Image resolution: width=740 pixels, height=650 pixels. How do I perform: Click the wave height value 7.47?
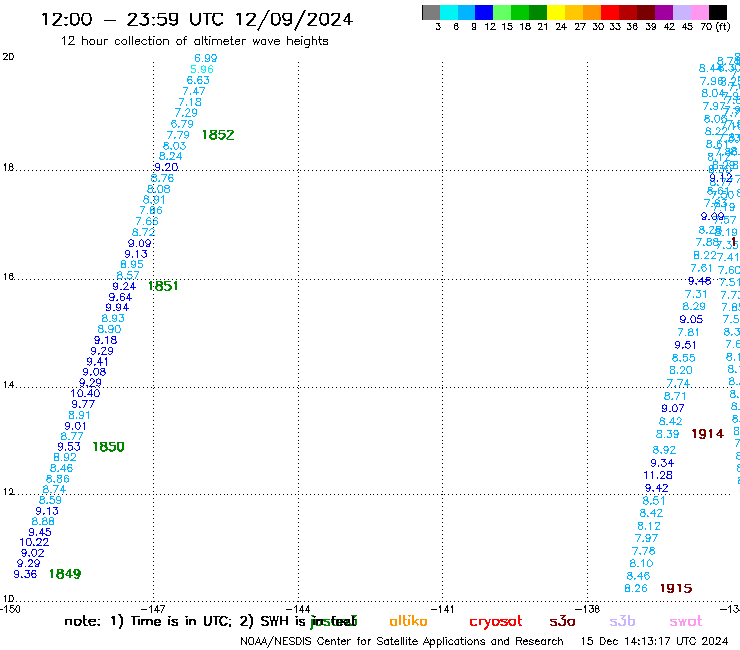point(194,91)
